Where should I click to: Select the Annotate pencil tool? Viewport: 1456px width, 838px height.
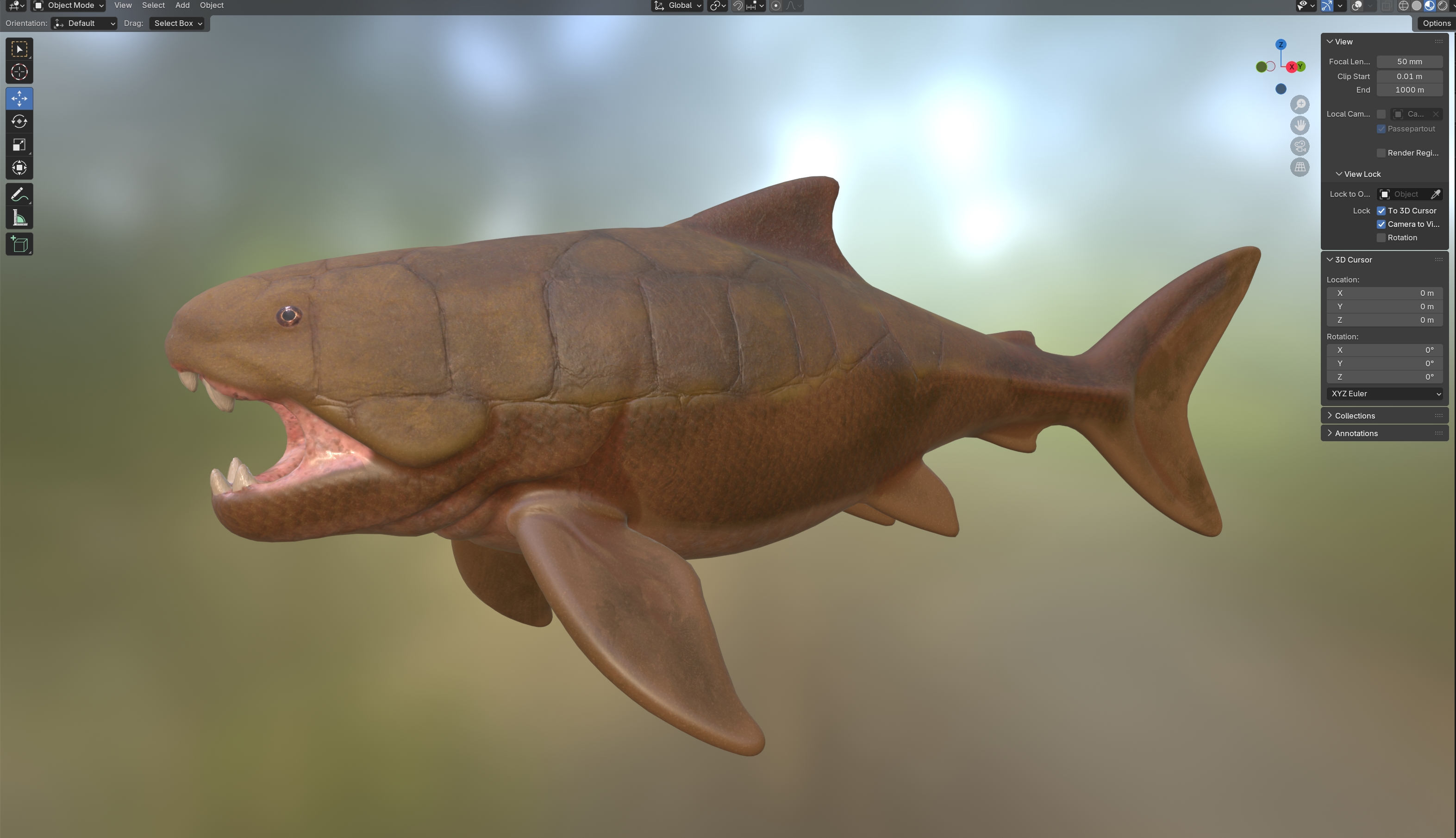click(x=19, y=194)
